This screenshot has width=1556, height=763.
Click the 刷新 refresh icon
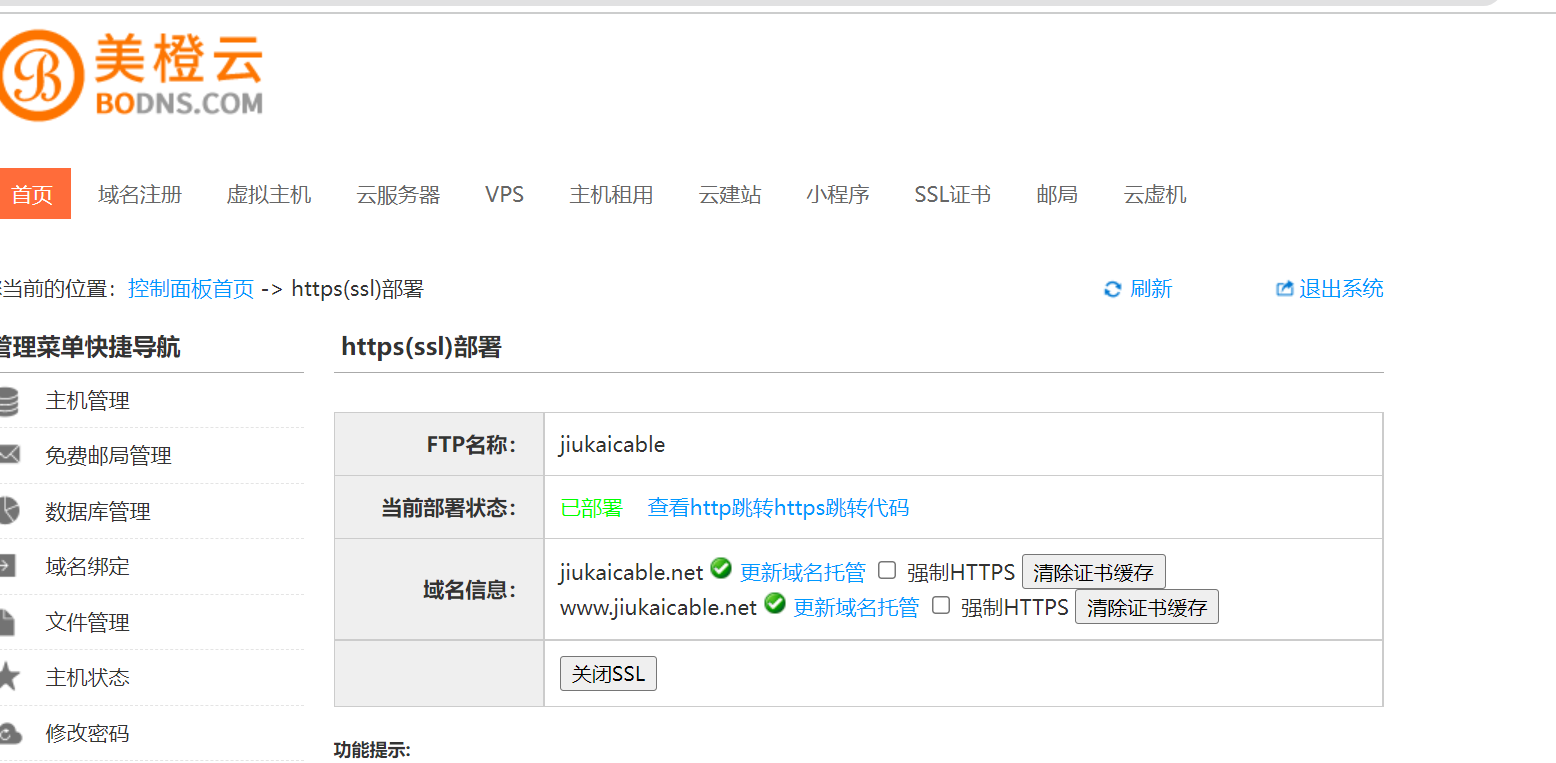point(1112,289)
